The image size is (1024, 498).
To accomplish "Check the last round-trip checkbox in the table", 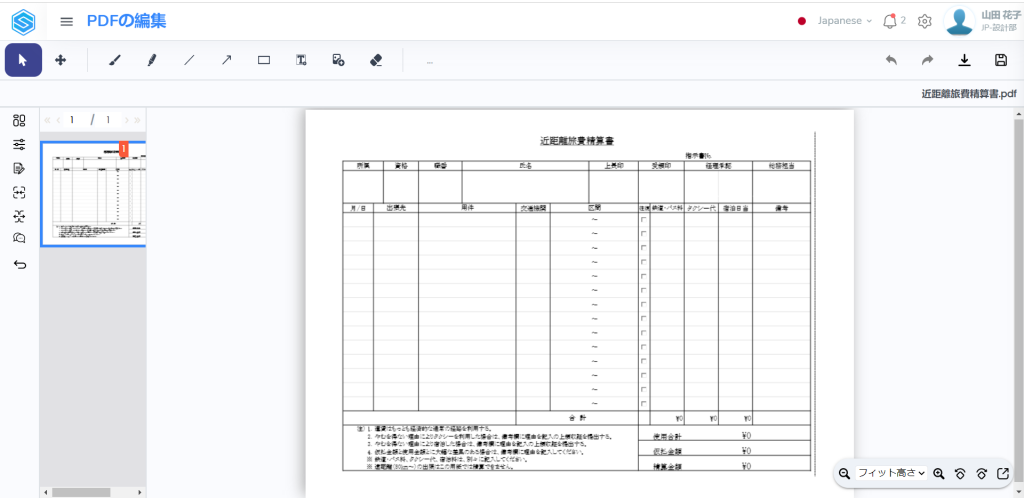I will coord(643,403).
